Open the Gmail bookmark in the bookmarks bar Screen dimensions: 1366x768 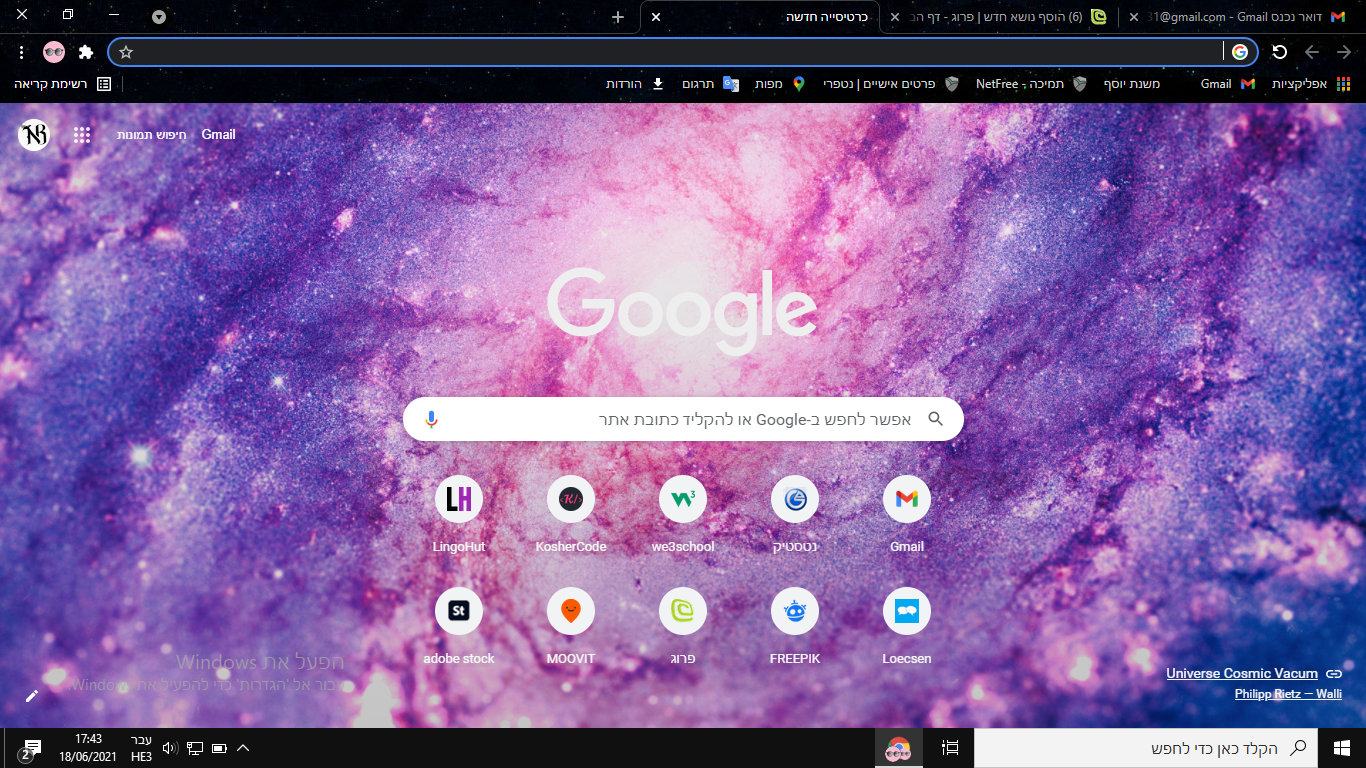1227,84
